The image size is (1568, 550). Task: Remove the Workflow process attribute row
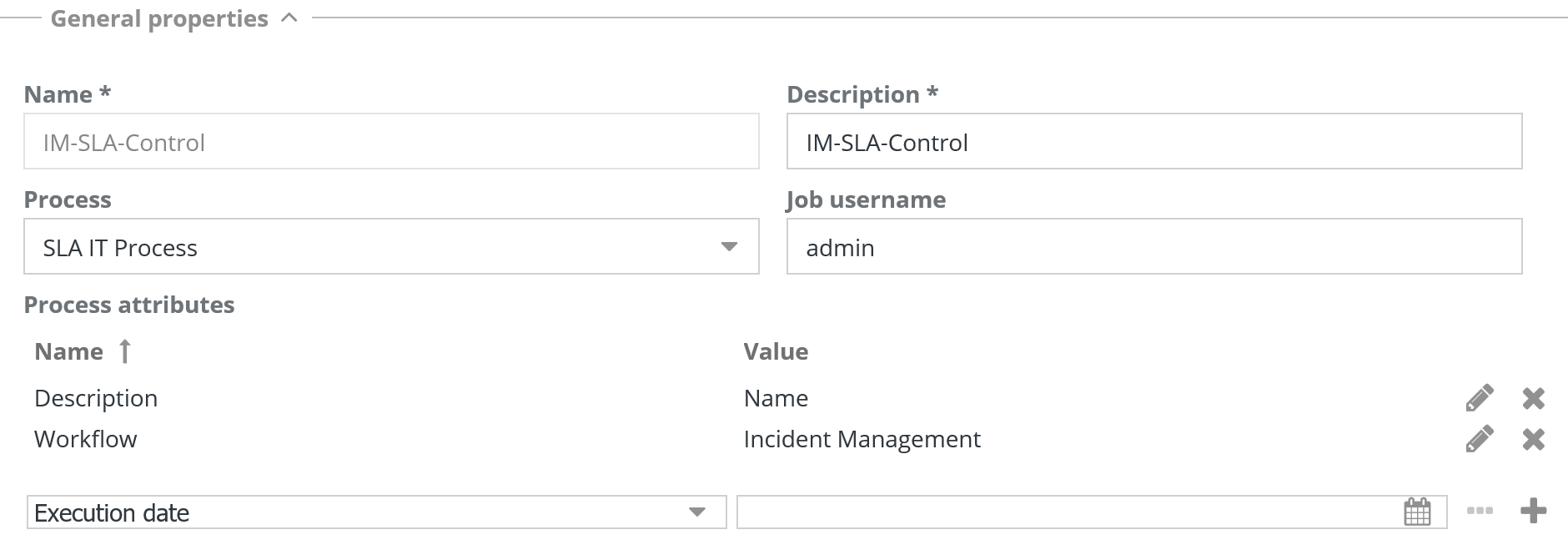1533,439
